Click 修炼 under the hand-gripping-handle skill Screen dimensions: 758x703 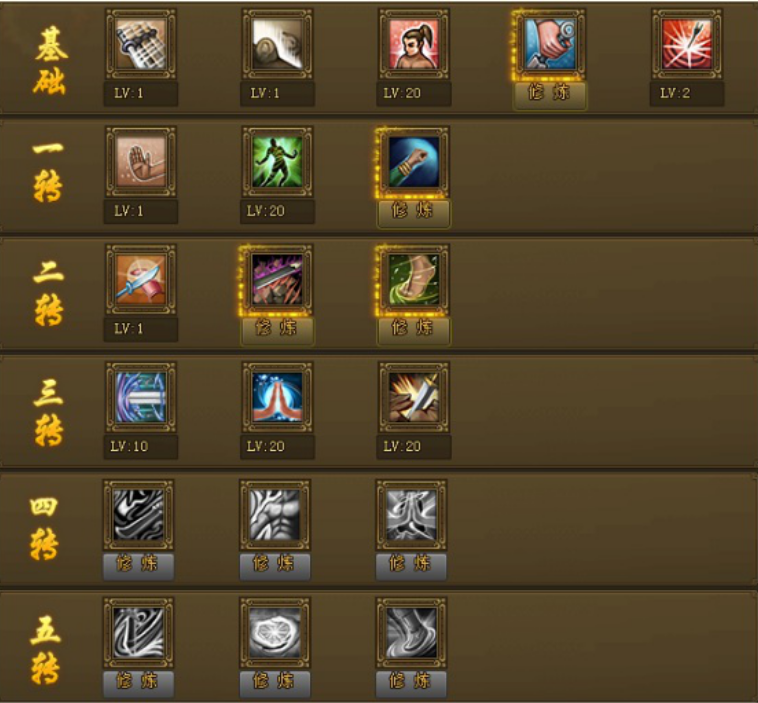click(x=550, y=94)
